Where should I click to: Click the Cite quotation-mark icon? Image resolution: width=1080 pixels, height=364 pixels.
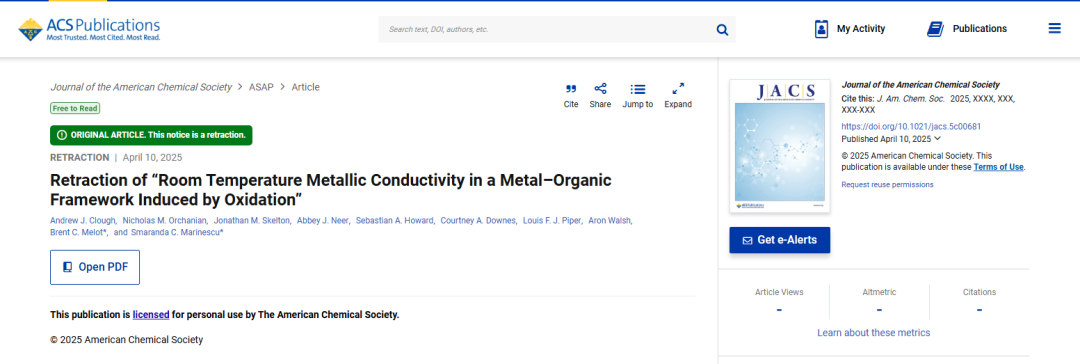pyautogui.click(x=571, y=89)
